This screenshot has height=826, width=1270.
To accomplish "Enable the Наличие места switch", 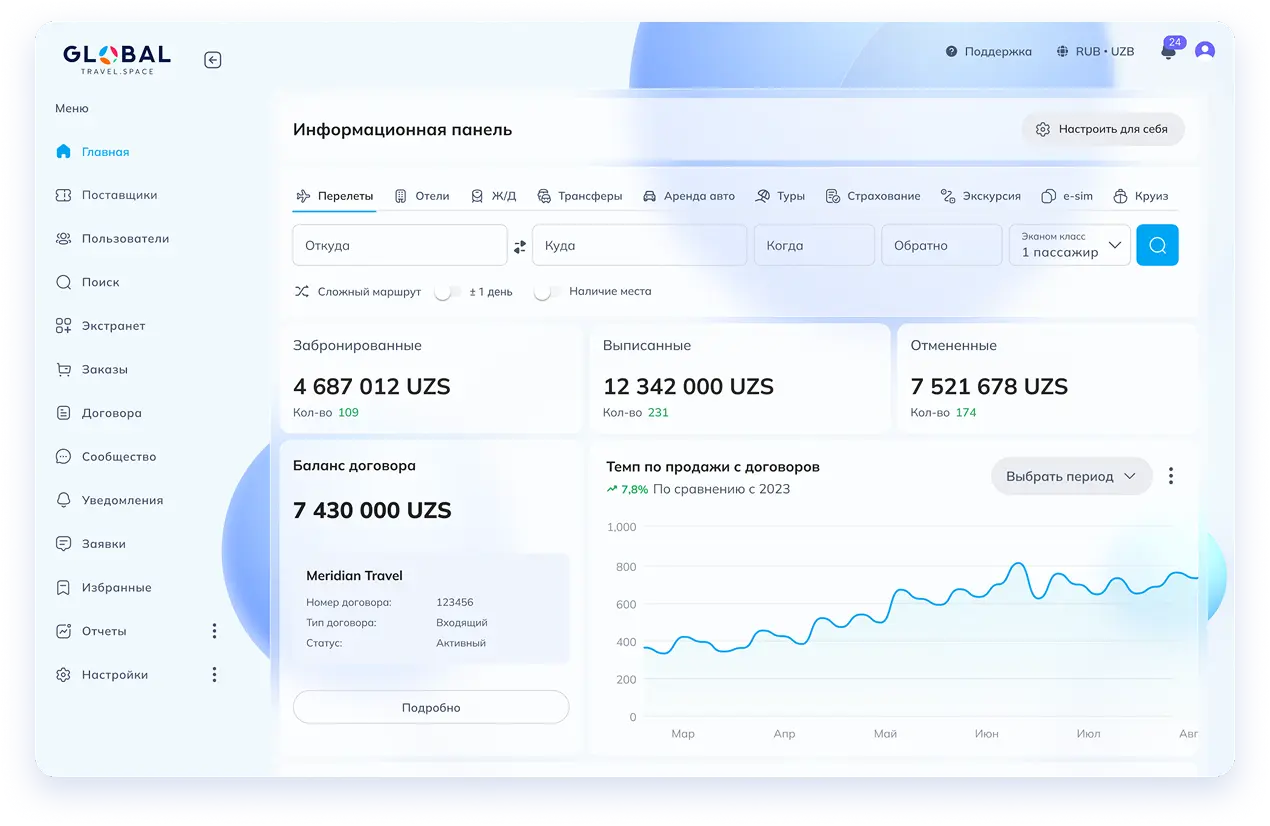I will click(x=547, y=292).
